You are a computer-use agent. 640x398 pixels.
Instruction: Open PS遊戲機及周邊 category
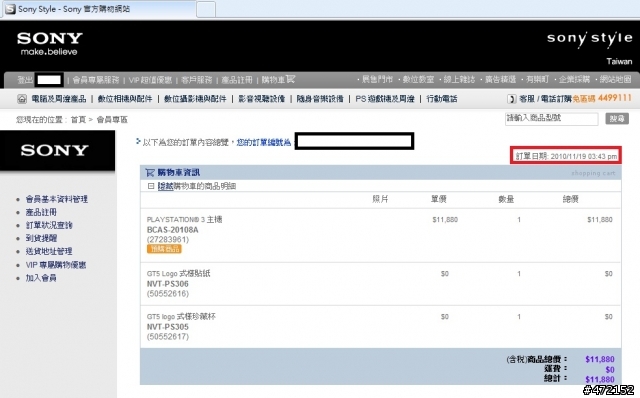click(x=385, y=99)
